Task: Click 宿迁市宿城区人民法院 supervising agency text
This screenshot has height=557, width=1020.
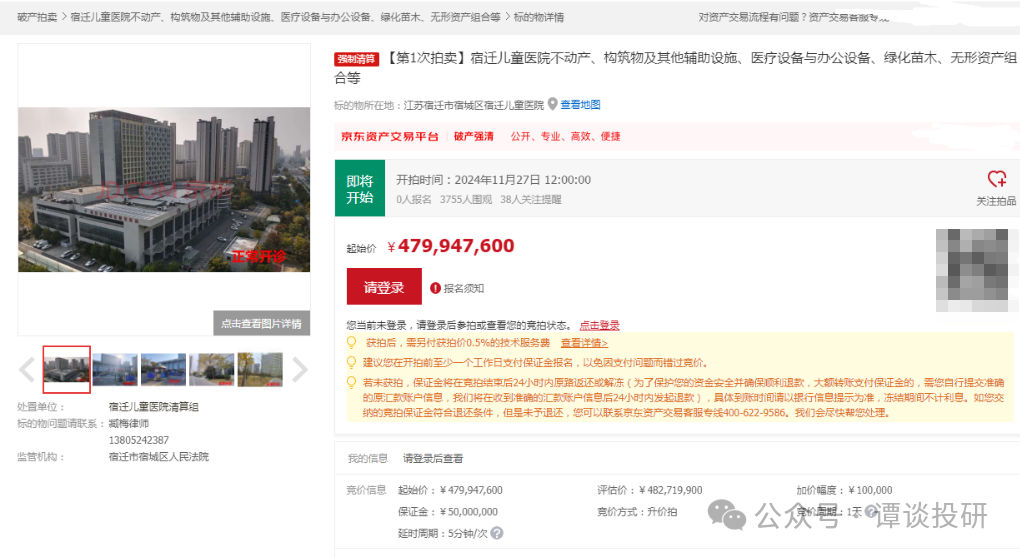Action: pyautogui.click(x=159, y=457)
